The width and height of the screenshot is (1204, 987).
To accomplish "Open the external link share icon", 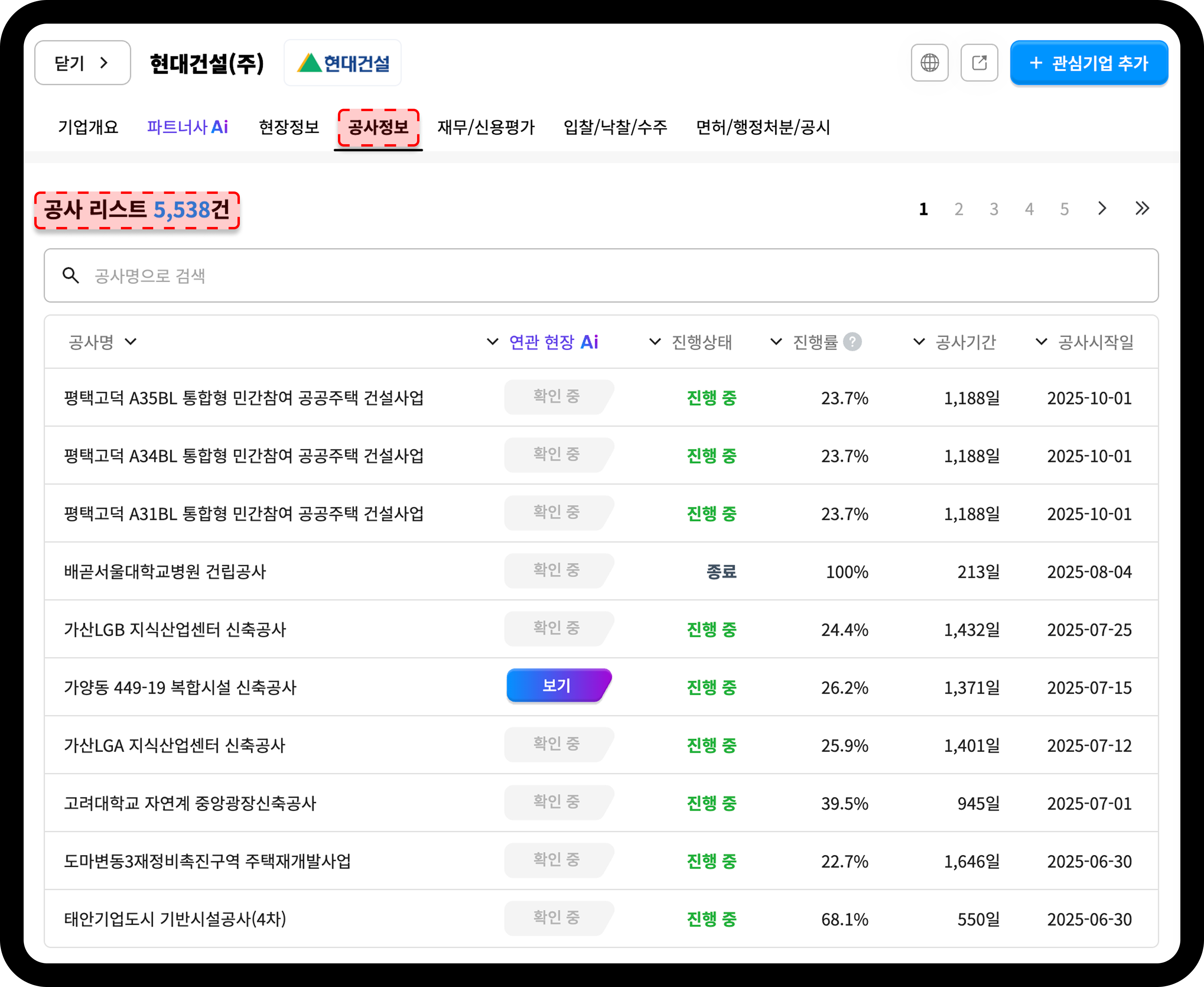I will point(979,63).
